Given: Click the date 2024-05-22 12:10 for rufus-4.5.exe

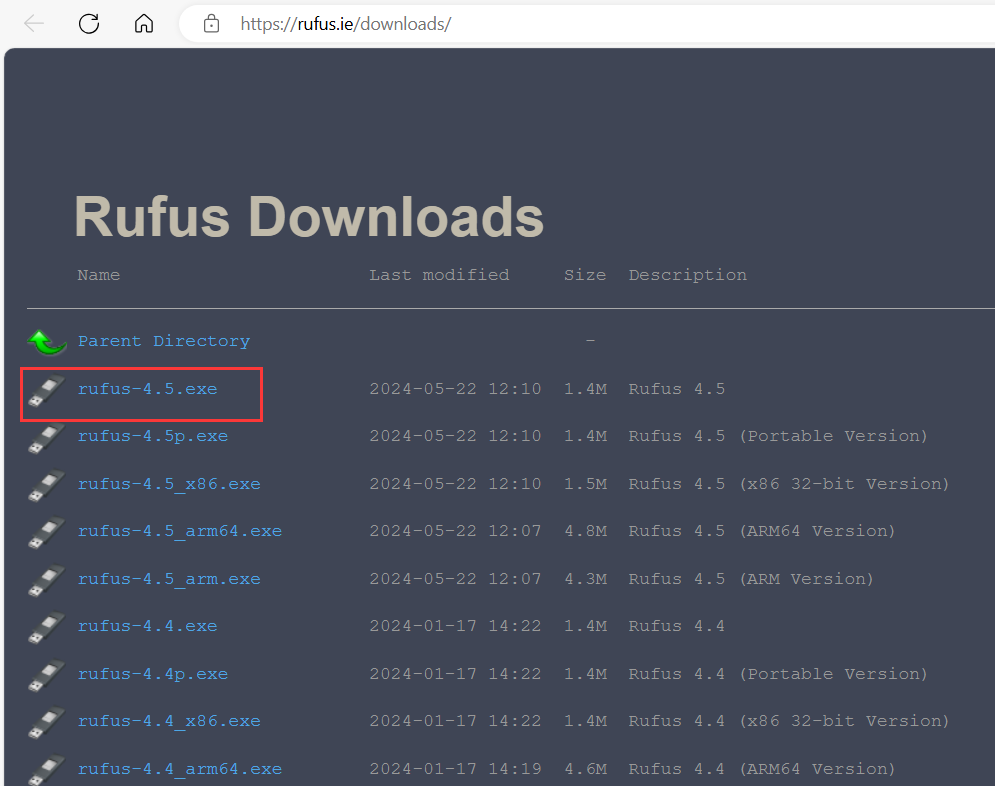Looking at the screenshot, I should [x=455, y=389].
